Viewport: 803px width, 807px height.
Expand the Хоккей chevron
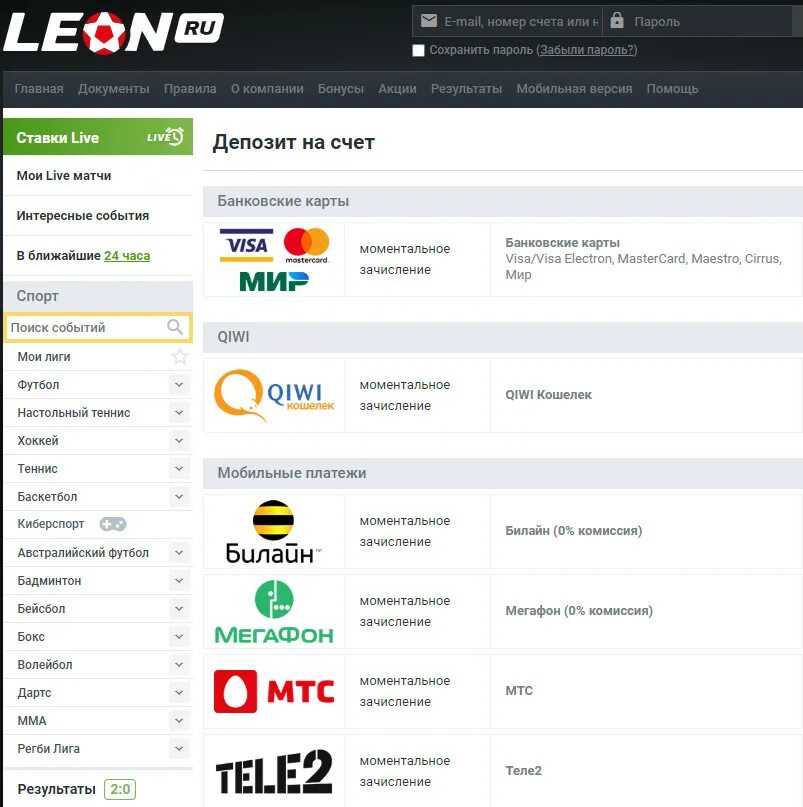click(x=179, y=441)
